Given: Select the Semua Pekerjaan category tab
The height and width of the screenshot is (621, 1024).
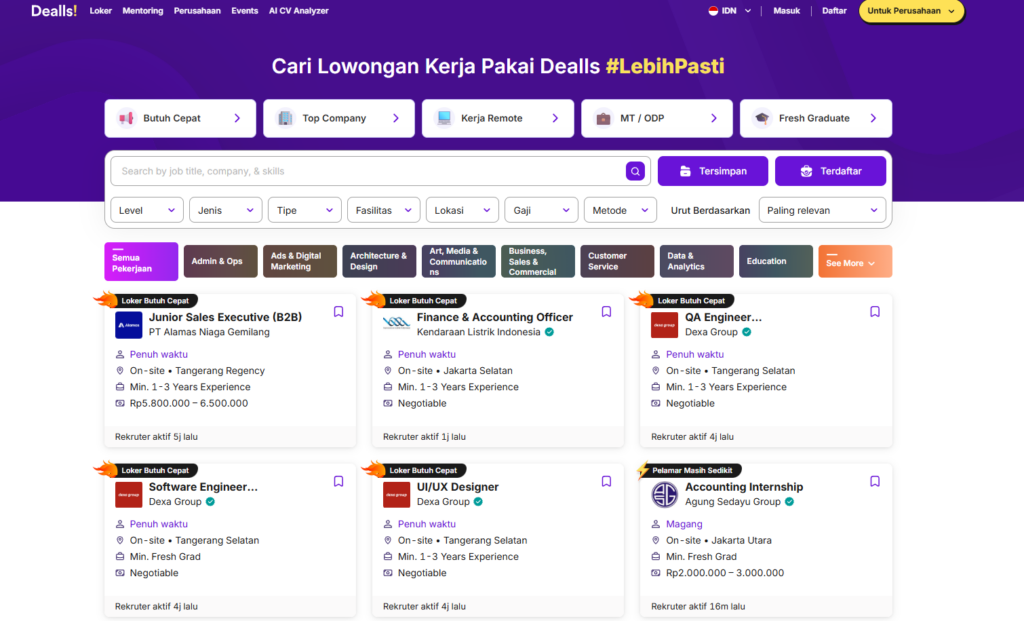Looking at the screenshot, I should (x=141, y=261).
